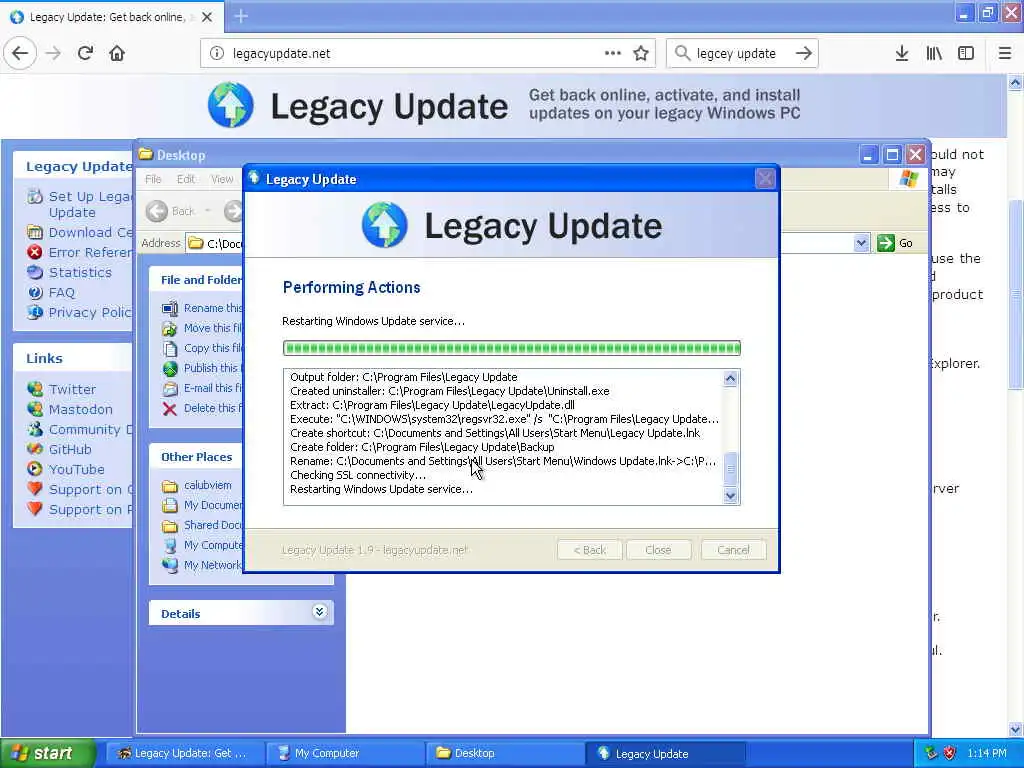Submit search with the arrow in search box
The width and height of the screenshot is (1024, 768).
(x=804, y=53)
